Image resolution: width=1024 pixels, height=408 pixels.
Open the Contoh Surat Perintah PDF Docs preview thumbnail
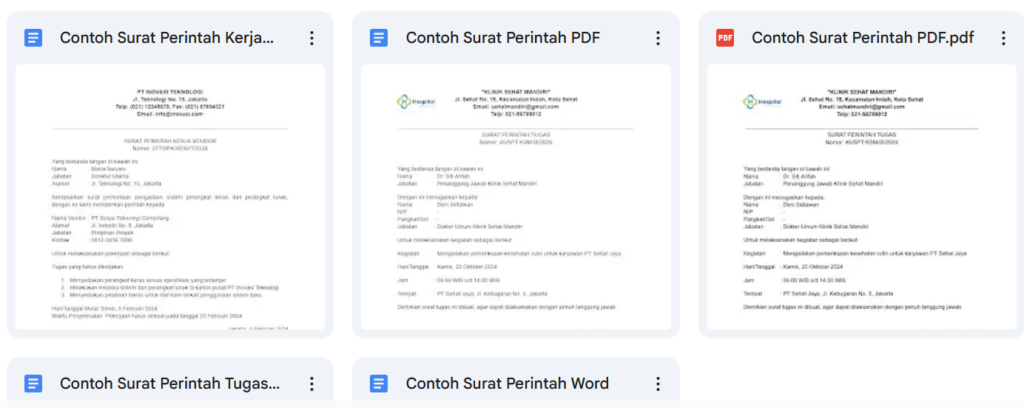[x=516, y=220]
